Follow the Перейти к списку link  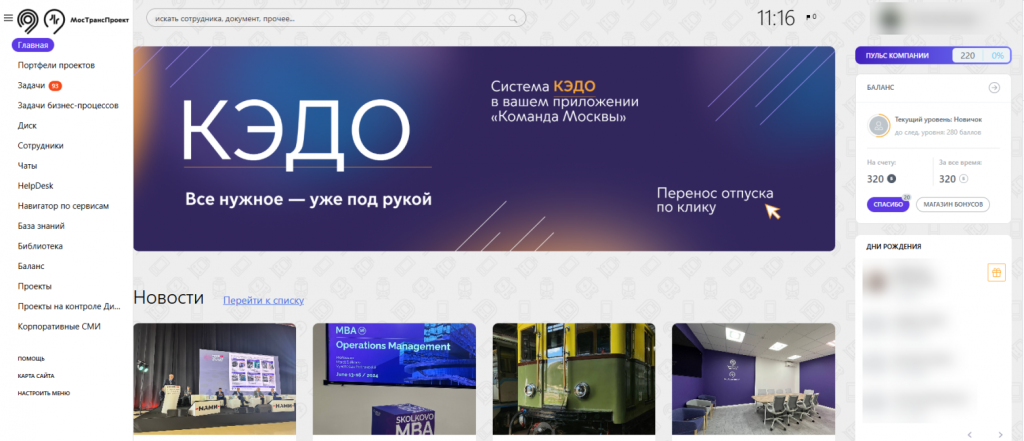click(x=263, y=300)
